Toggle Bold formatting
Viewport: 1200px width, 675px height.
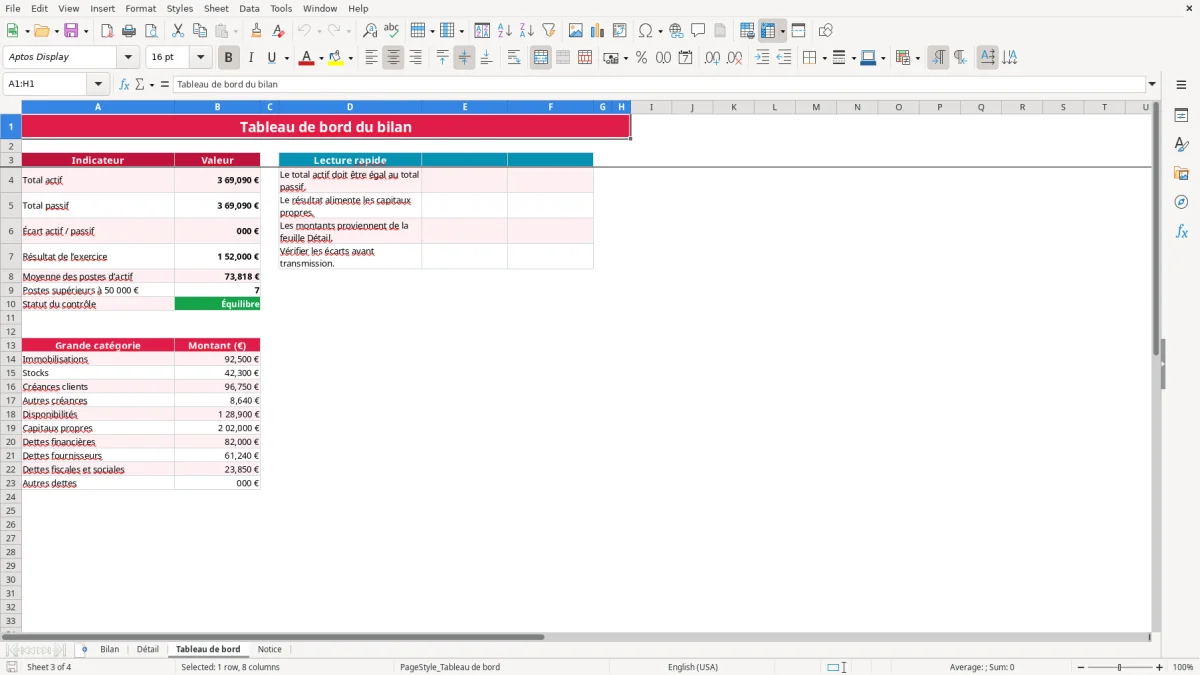(x=229, y=58)
